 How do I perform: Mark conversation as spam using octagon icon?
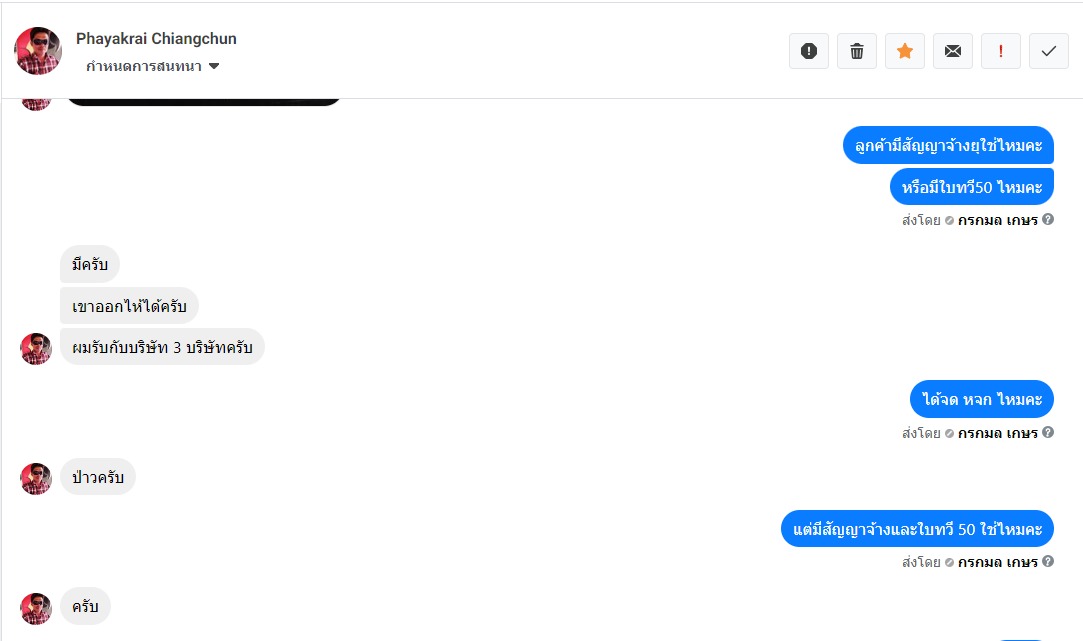(809, 51)
